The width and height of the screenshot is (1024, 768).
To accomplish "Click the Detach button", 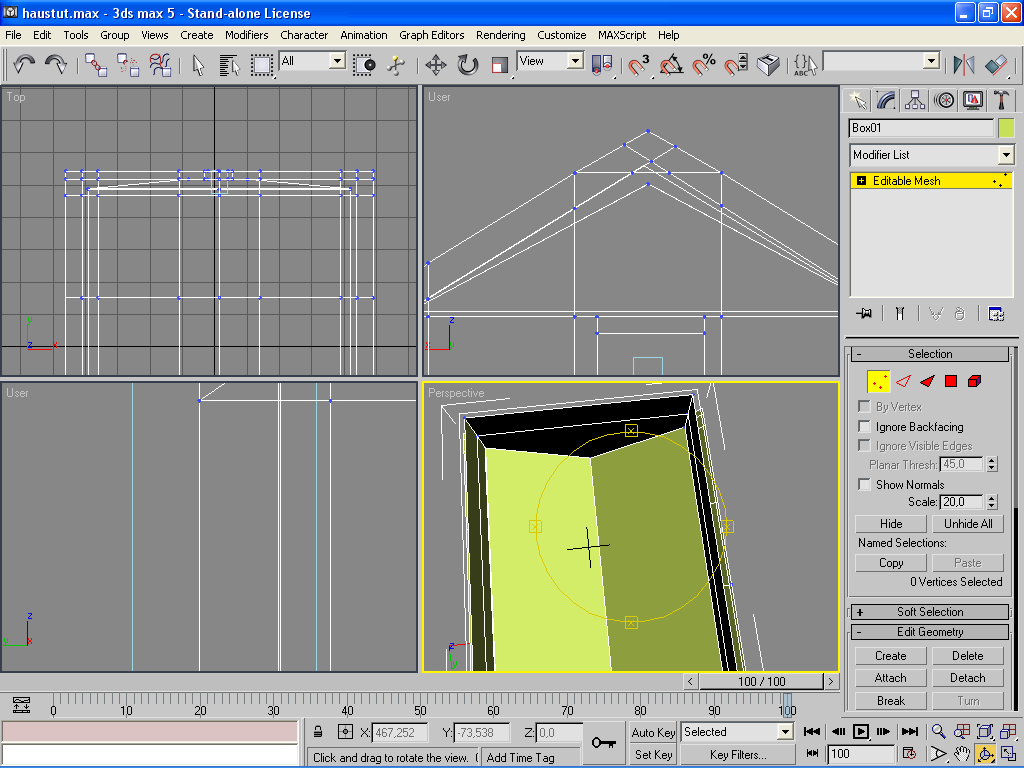I will click(968, 678).
